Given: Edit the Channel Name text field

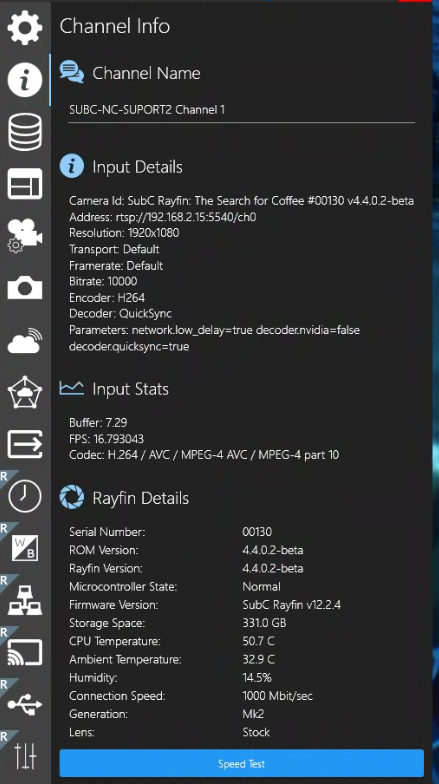Looking at the screenshot, I should (x=242, y=110).
